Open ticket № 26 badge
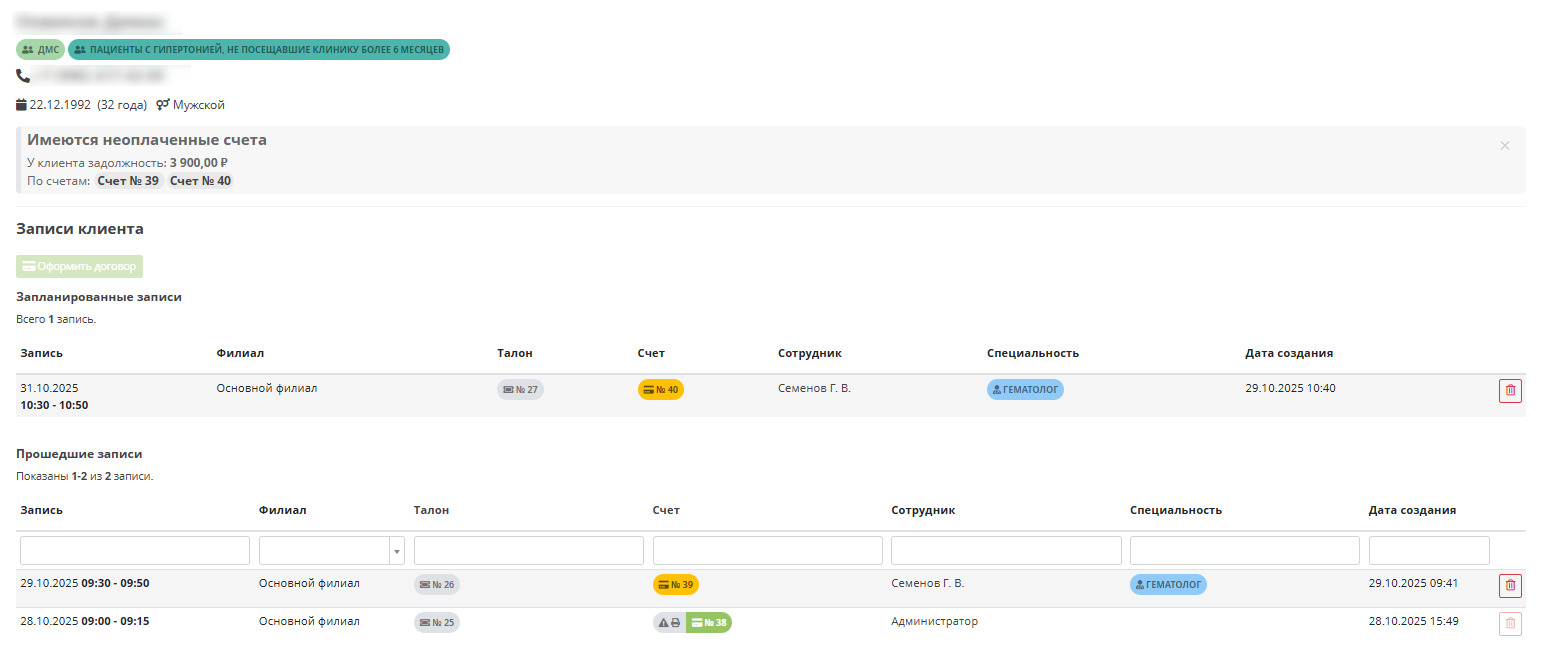This screenshot has height=665, width=1549. click(x=437, y=585)
